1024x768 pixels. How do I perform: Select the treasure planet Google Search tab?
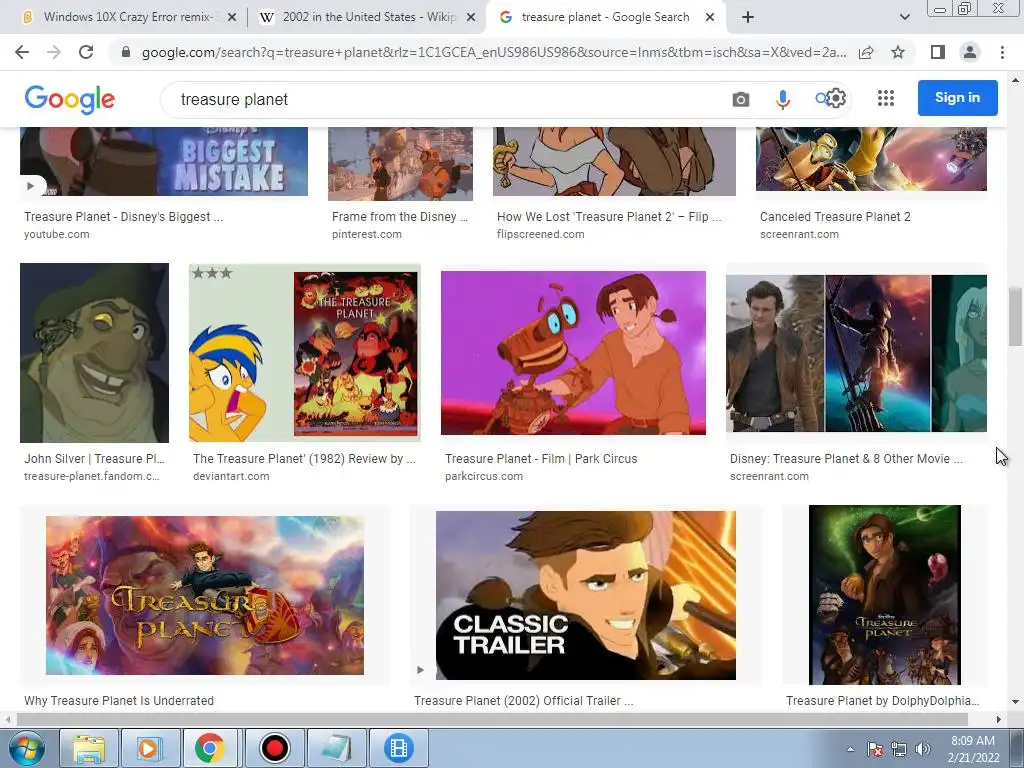click(604, 17)
